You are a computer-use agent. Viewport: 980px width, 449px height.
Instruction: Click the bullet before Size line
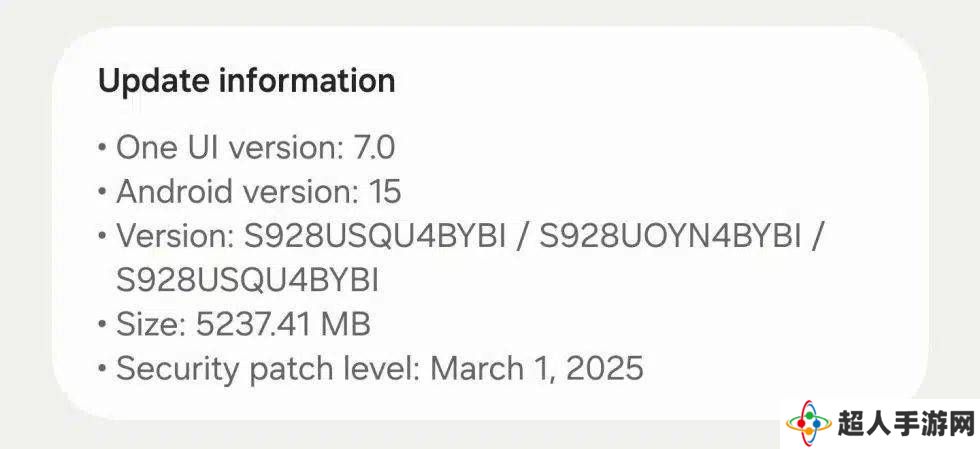(102, 325)
